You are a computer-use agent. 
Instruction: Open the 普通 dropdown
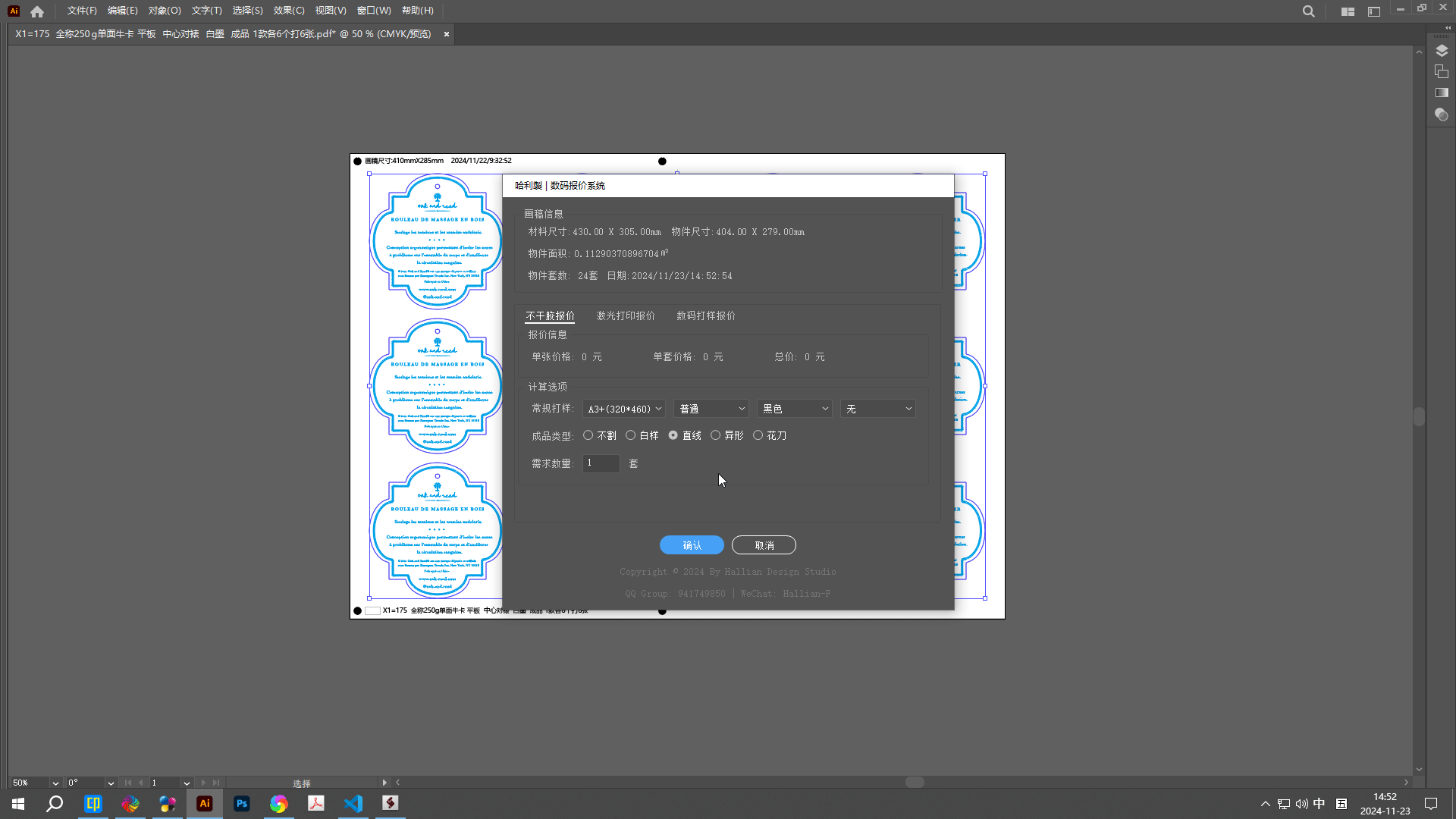(711, 409)
